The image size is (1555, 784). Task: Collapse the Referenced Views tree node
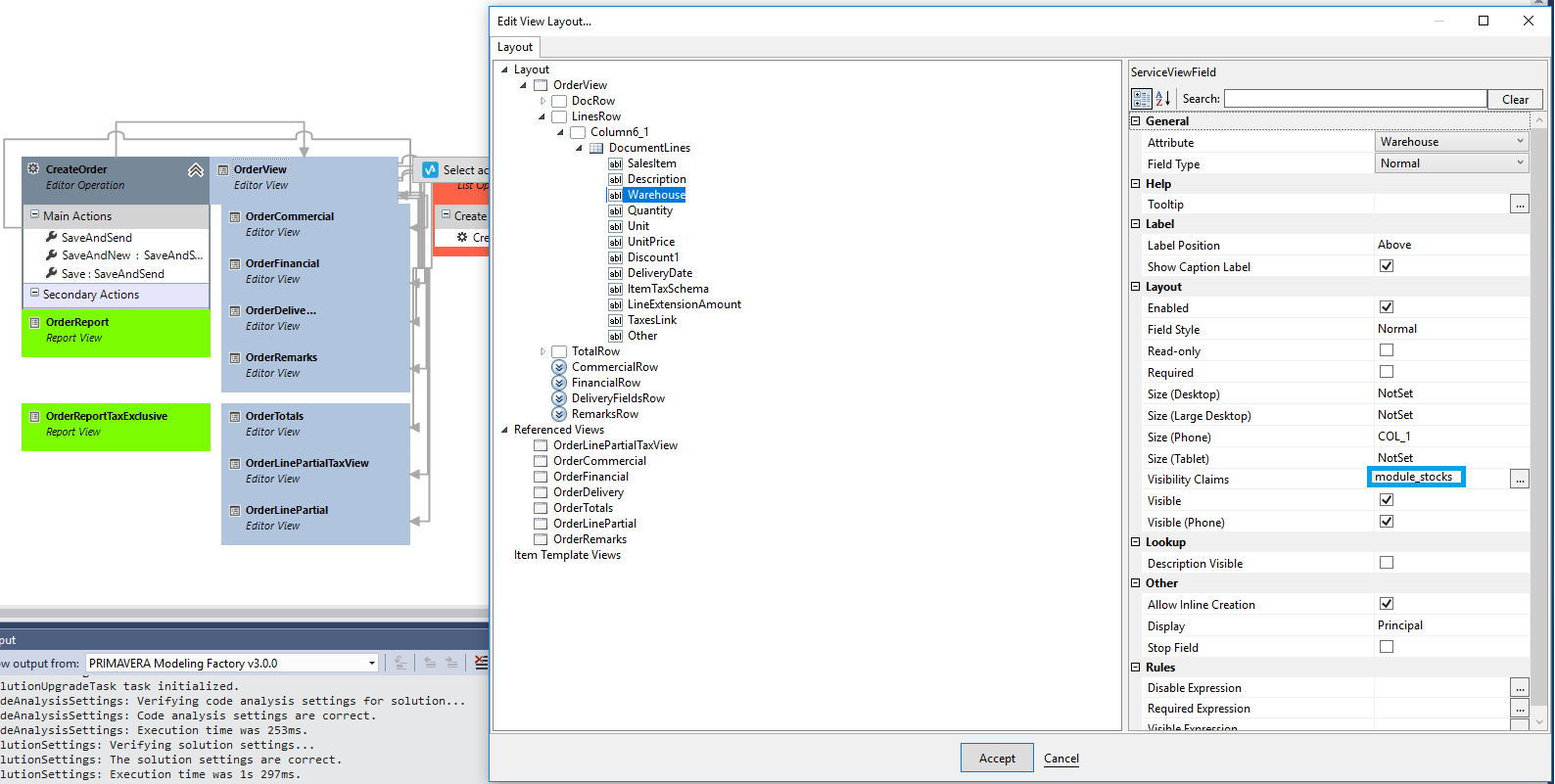click(504, 430)
